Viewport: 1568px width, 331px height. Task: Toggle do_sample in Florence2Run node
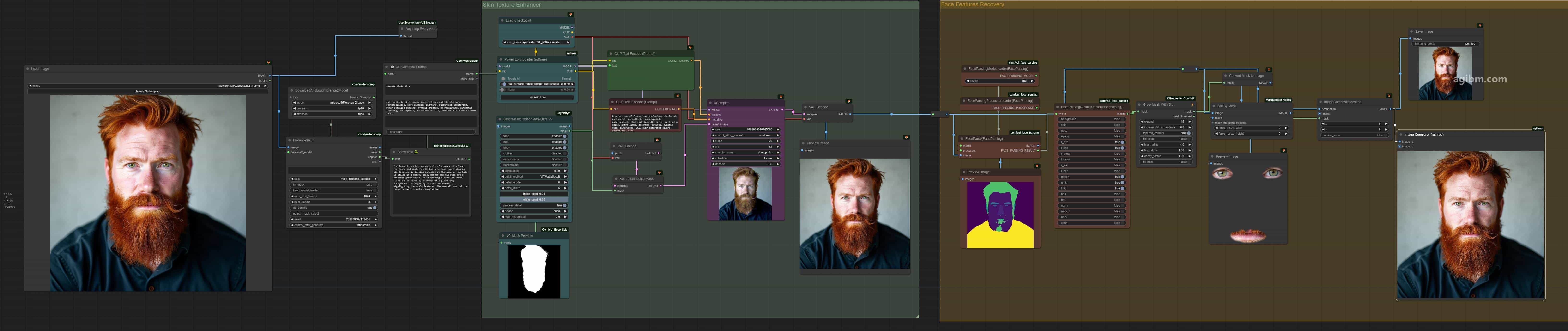pos(334,208)
